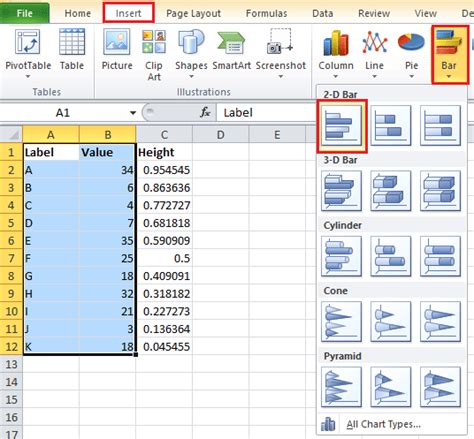Click cell containing label K
Viewport: 474px width, 439px height.
tap(51, 347)
